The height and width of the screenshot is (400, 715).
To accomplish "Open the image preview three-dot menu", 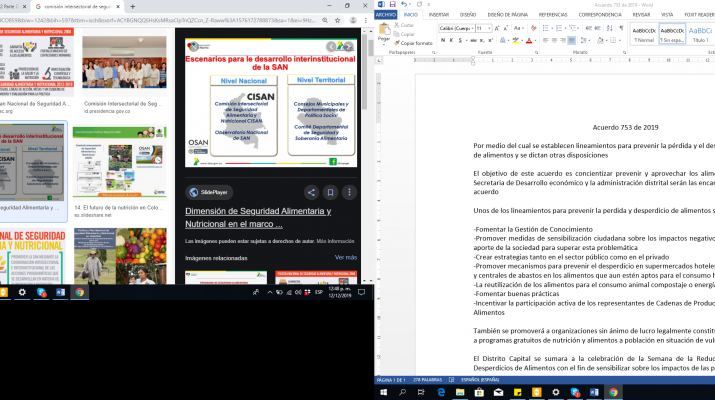I will tap(348, 192).
